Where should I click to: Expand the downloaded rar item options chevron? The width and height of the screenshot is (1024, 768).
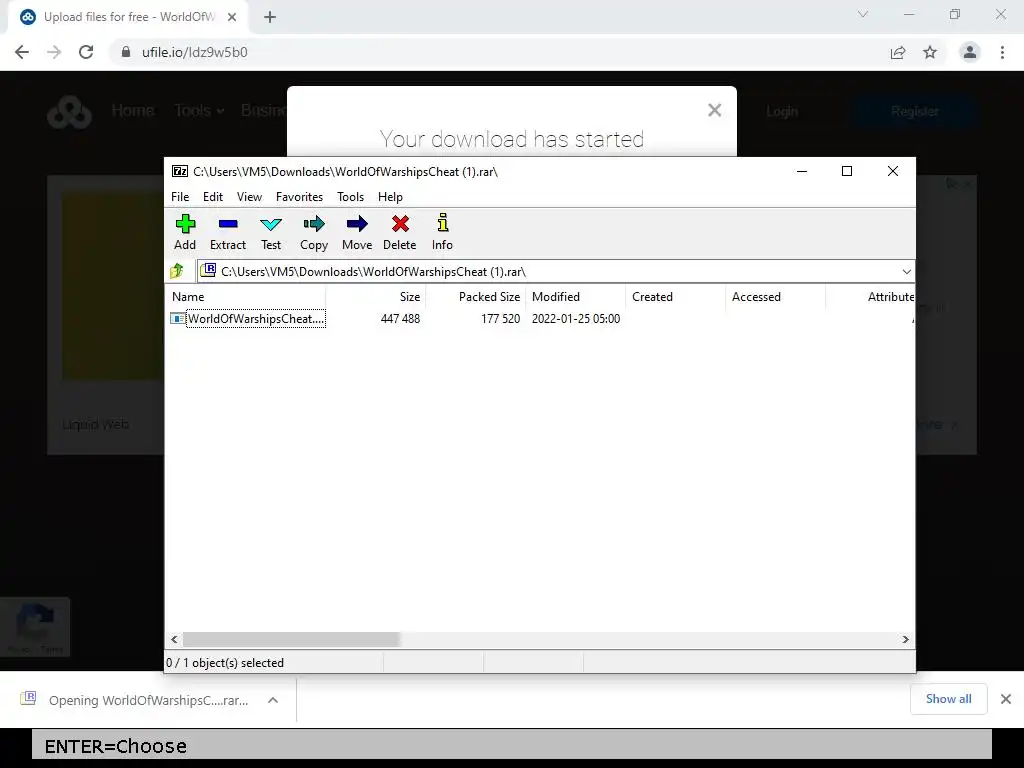[273, 700]
